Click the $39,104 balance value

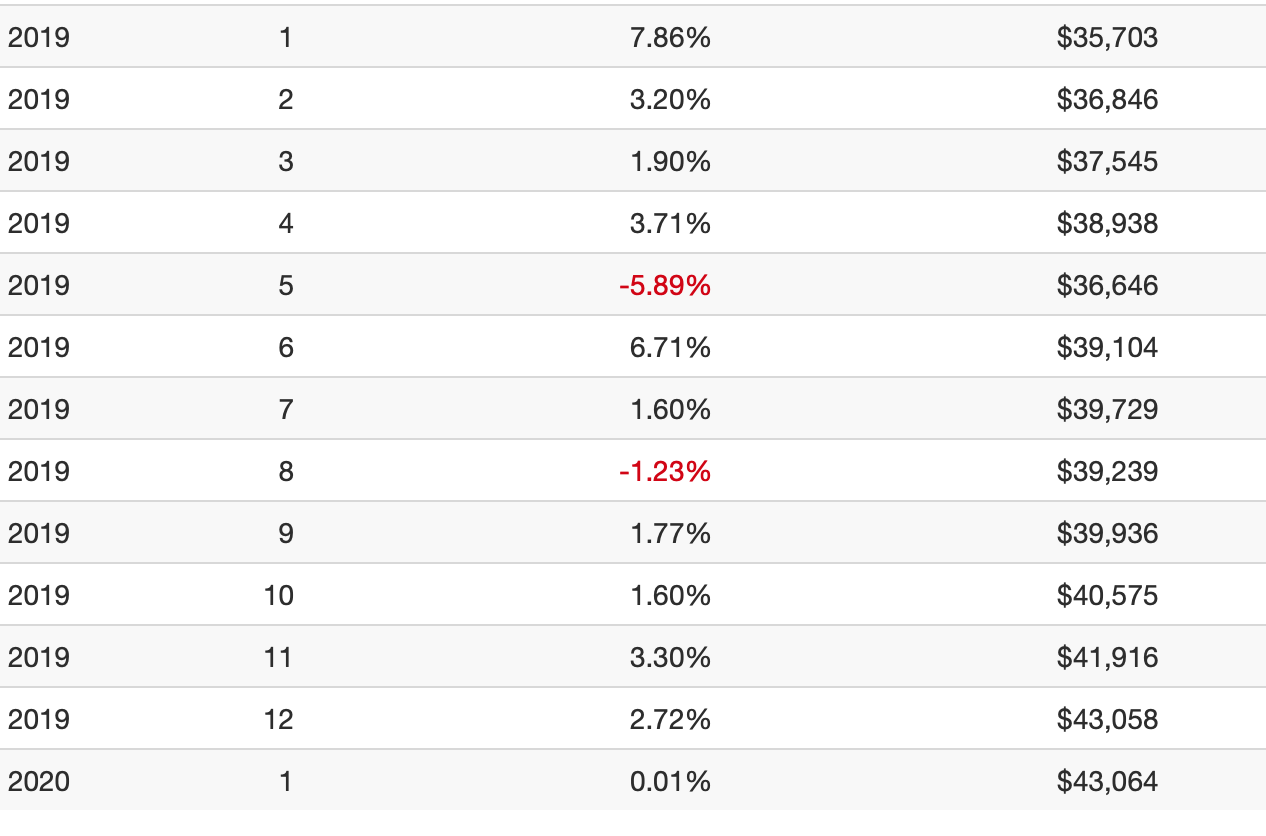[1107, 347]
